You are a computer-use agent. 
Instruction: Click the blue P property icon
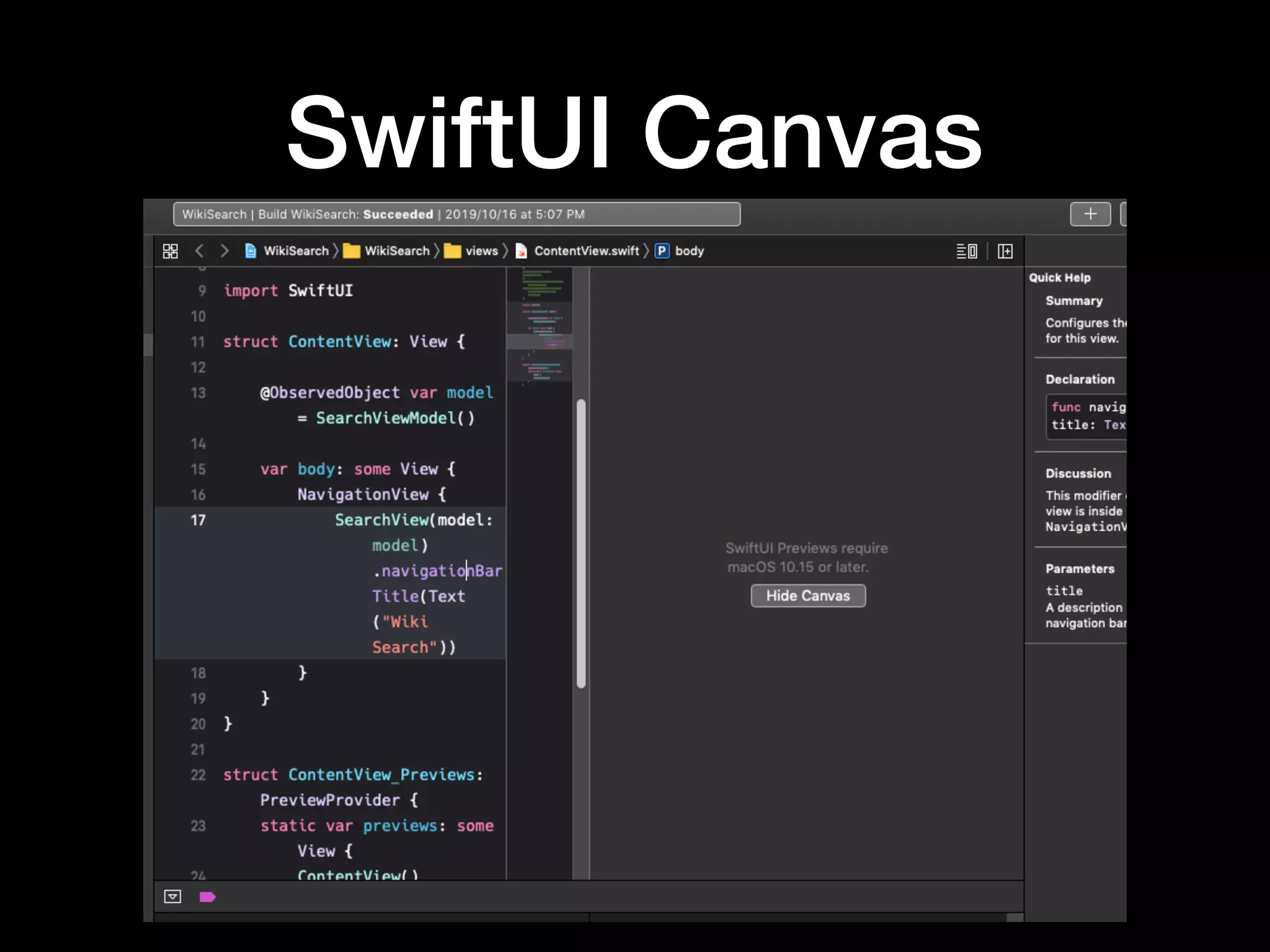pyautogui.click(x=662, y=251)
